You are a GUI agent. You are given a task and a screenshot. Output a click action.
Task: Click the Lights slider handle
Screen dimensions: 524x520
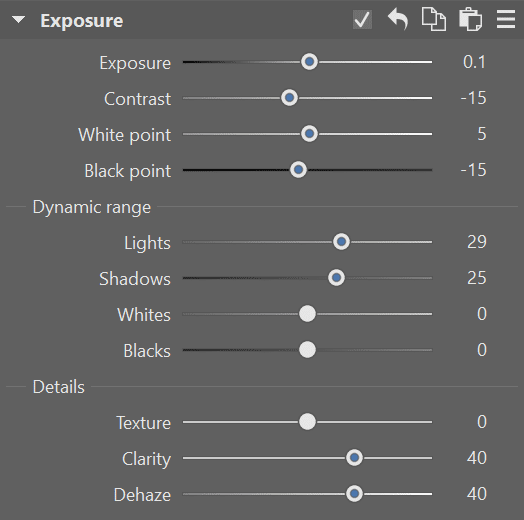tap(341, 242)
